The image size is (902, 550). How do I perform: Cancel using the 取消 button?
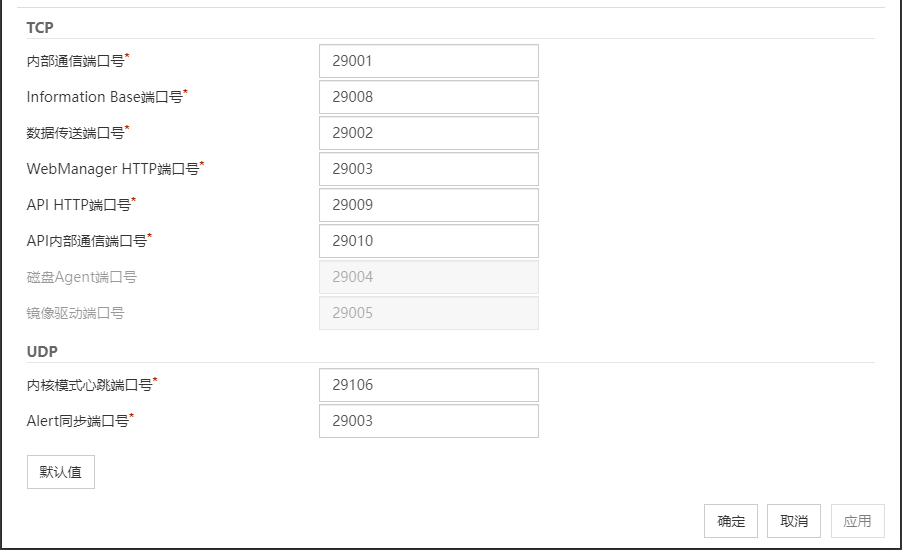[794, 521]
